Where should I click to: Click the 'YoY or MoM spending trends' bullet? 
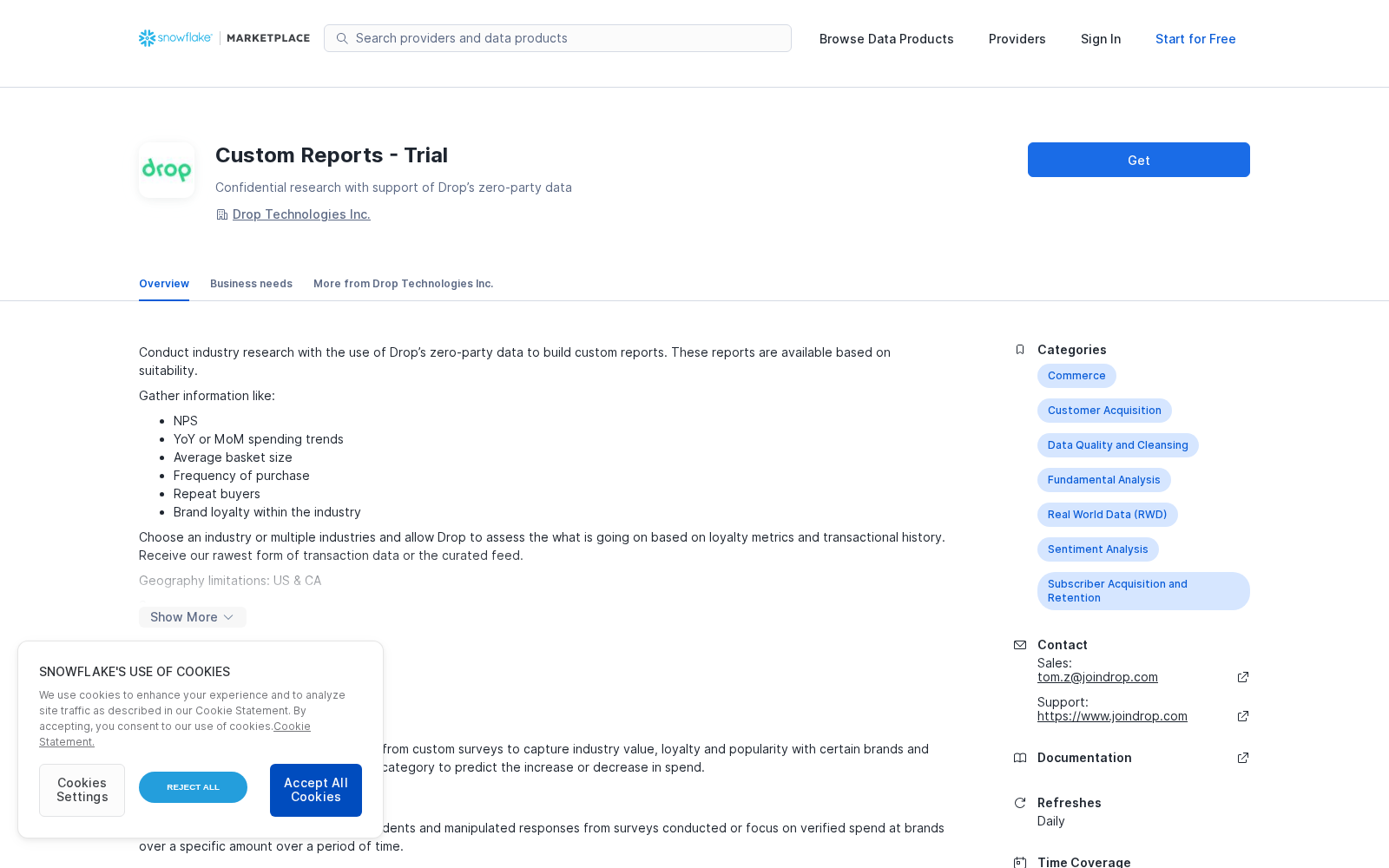[x=259, y=439]
